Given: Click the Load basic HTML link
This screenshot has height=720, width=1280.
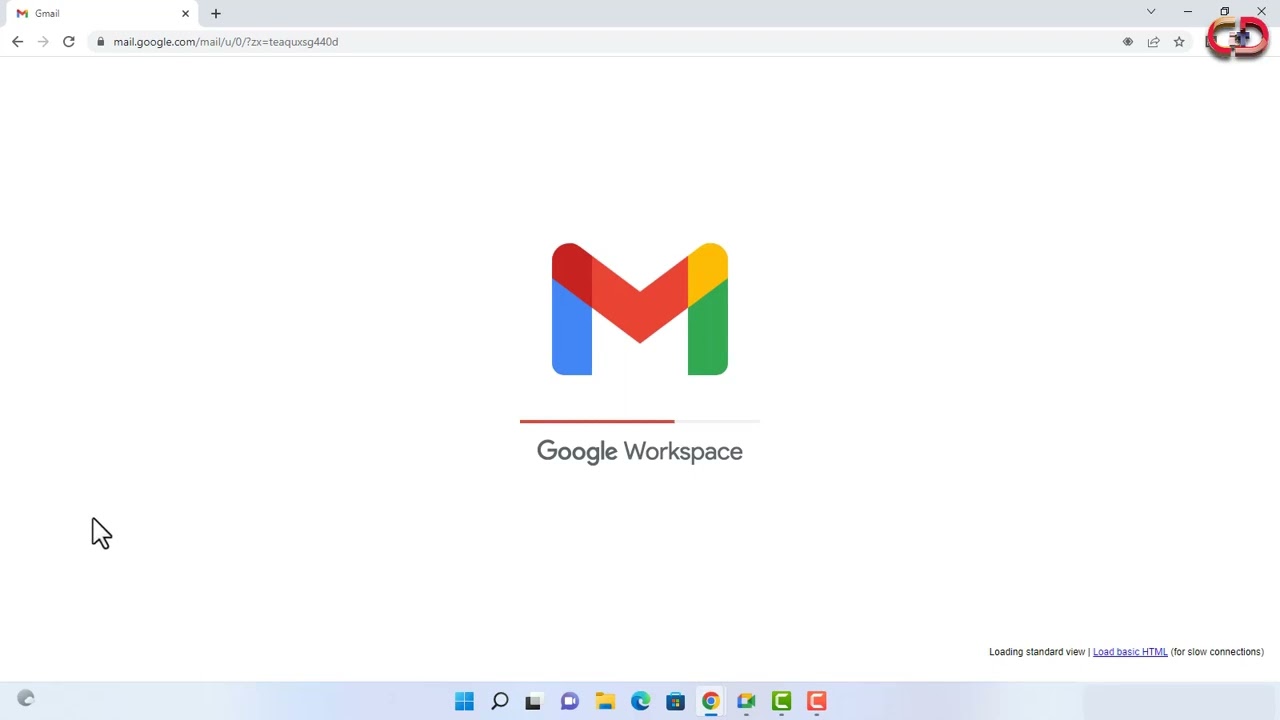Looking at the screenshot, I should point(1130,652).
